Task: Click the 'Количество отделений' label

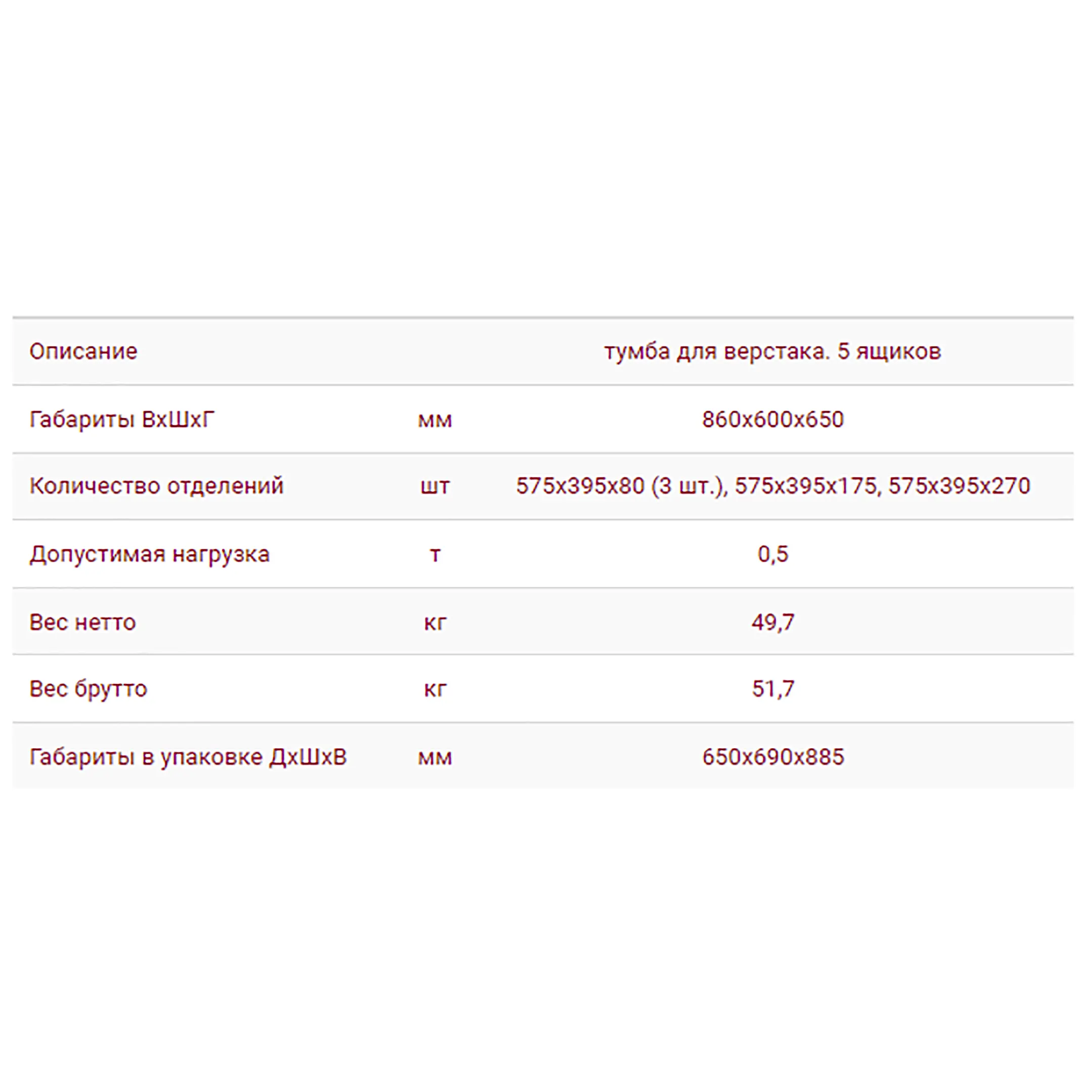Action: click(157, 486)
